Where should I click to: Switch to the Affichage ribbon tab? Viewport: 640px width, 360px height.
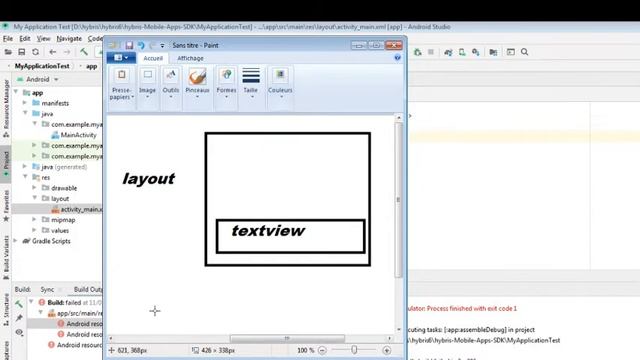190,58
